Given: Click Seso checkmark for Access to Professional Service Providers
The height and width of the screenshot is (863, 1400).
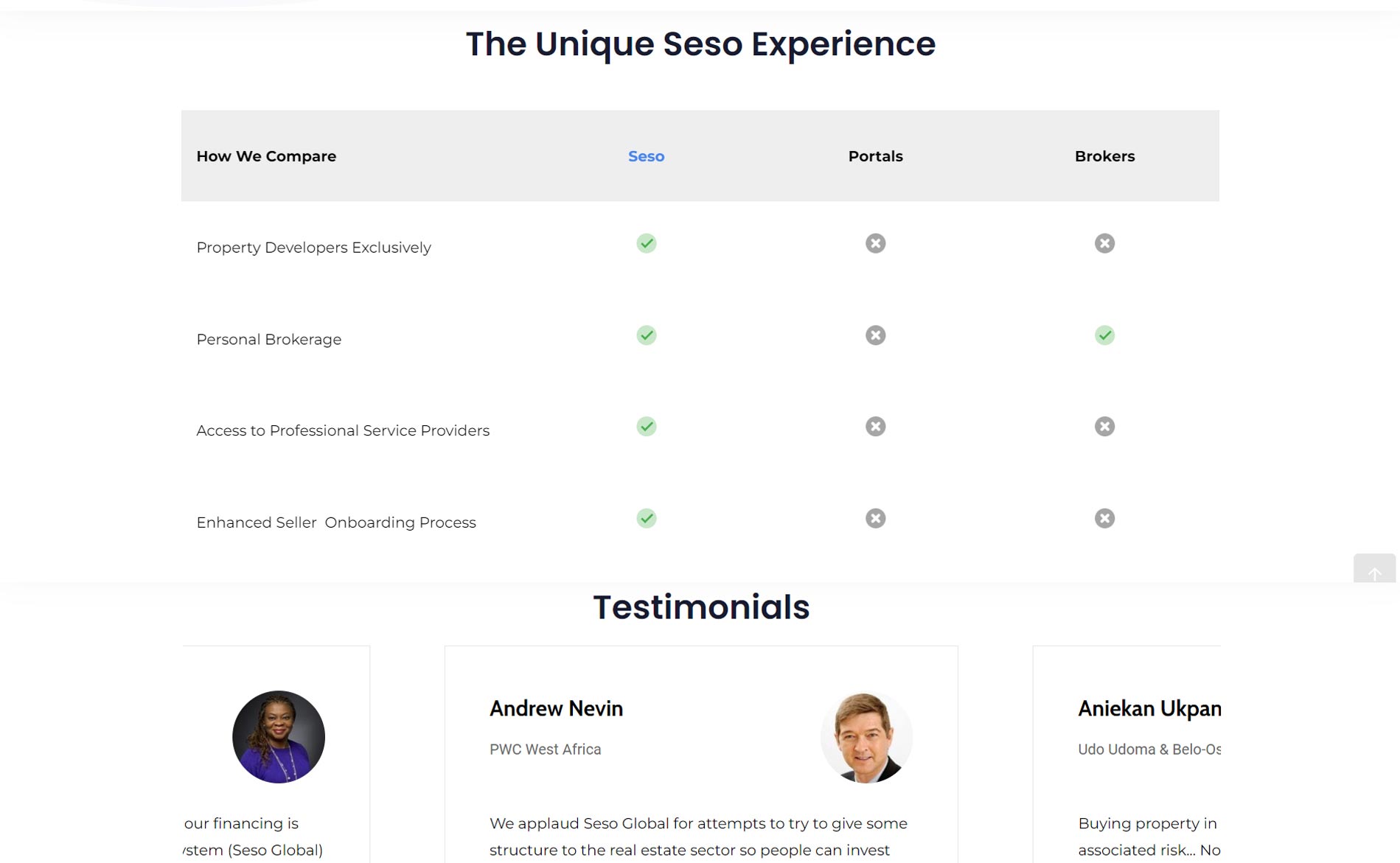Looking at the screenshot, I should pyautogui.click(x=647, y=427).
